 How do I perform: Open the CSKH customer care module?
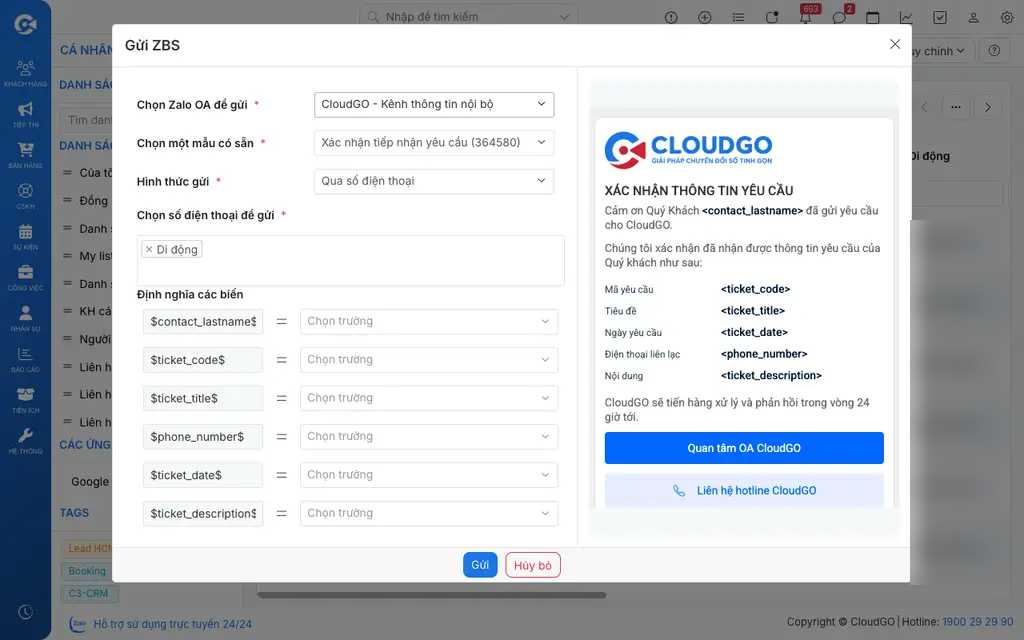tap(25, 196)
